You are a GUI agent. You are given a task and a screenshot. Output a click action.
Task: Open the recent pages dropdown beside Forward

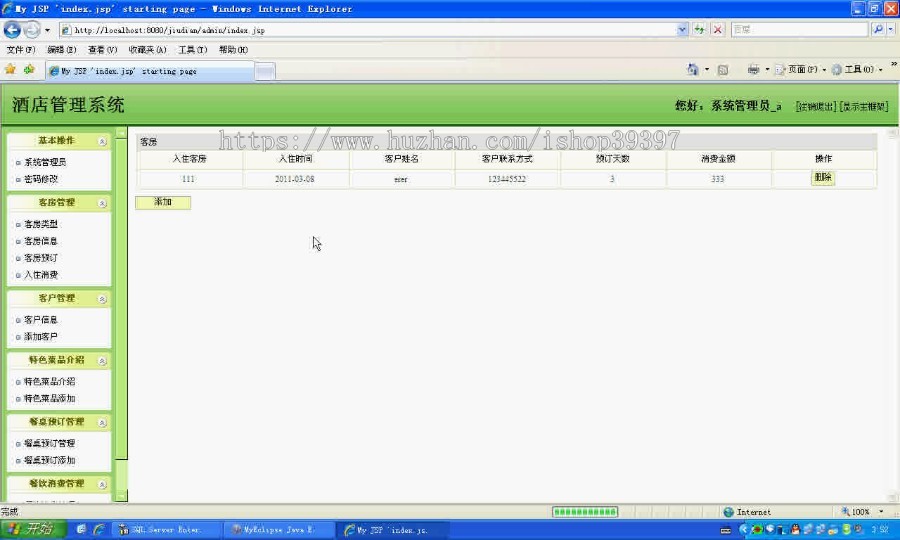[47, 30]
